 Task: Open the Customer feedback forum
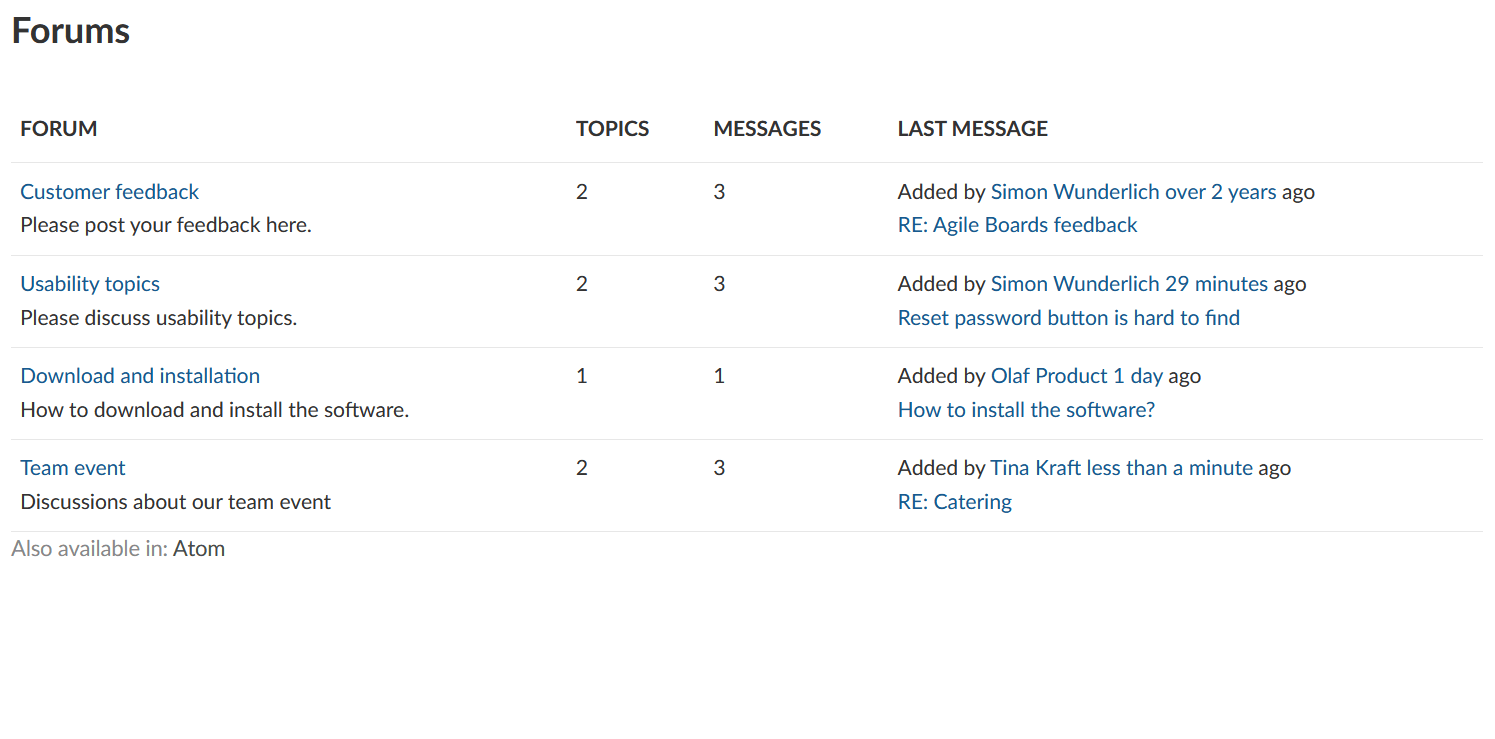coord(109,191)
